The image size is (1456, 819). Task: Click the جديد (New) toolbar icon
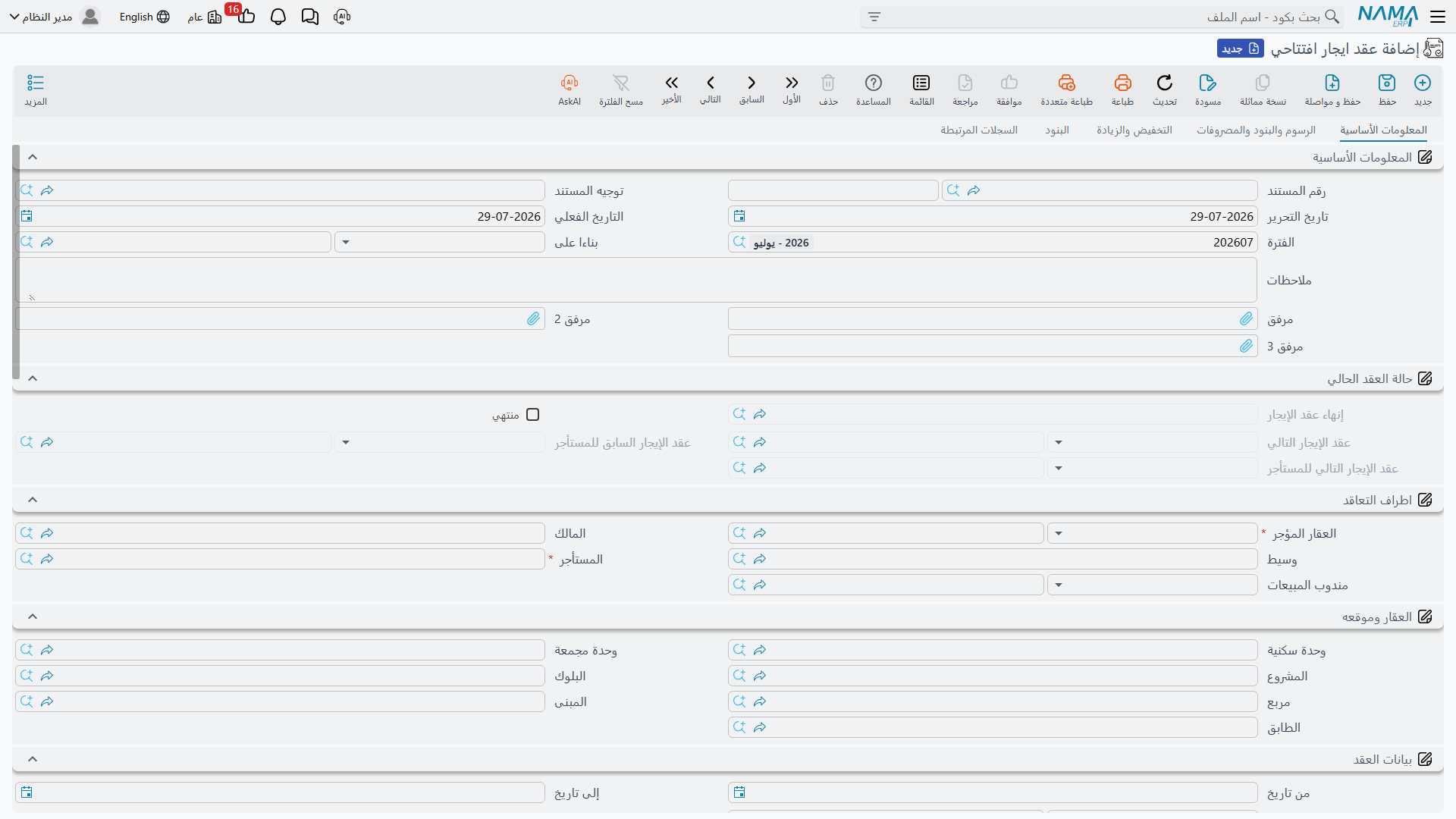1423,83
